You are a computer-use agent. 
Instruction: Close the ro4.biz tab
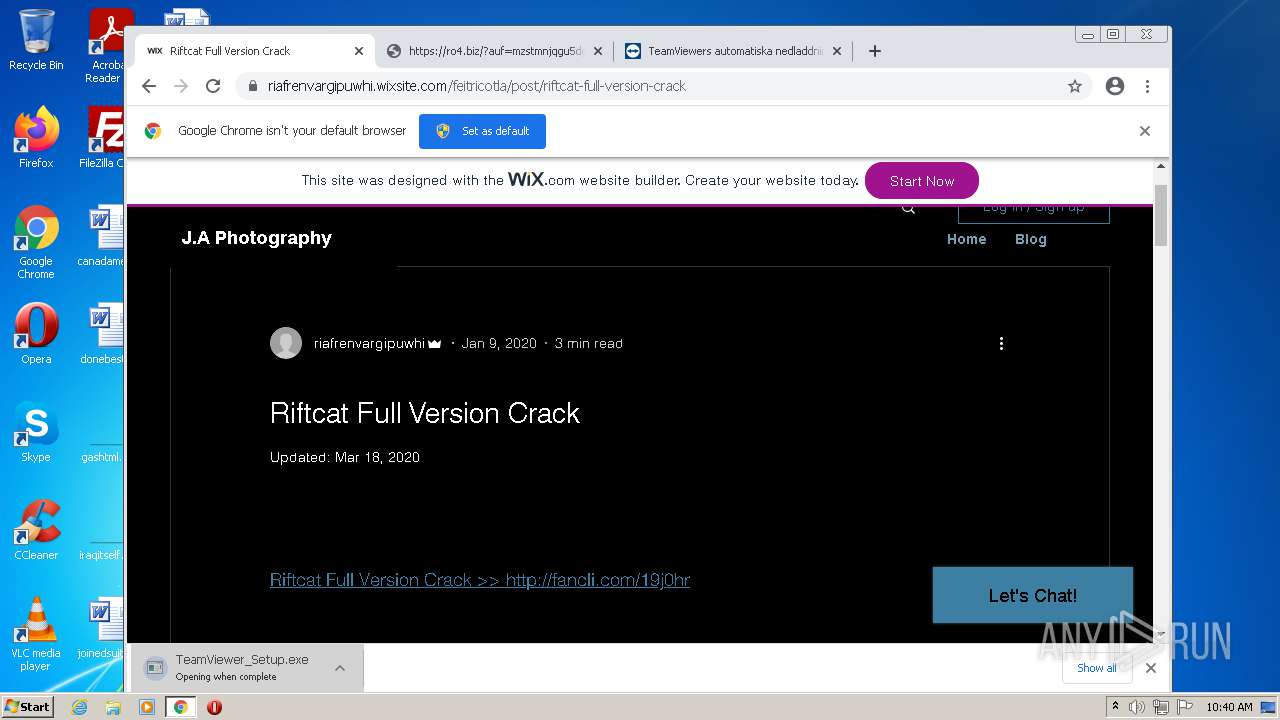coord(598,51)
